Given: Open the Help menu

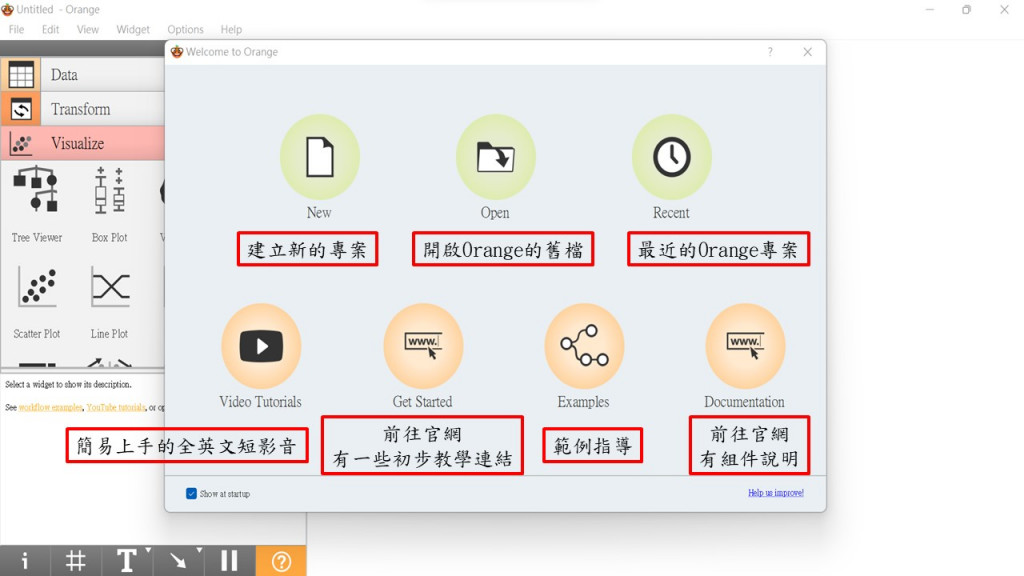Looking at the screenshot, I should tap(231, 29).
